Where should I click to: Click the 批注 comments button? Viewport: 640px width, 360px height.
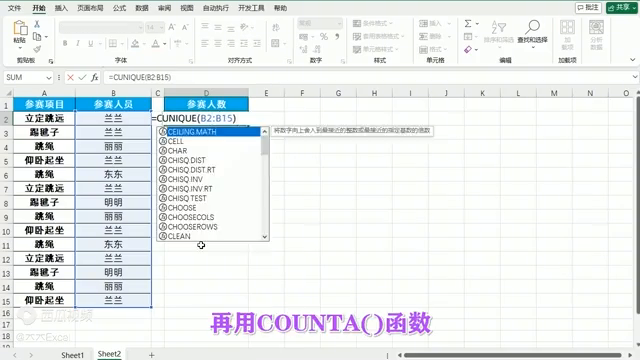[x=588, y=7]
